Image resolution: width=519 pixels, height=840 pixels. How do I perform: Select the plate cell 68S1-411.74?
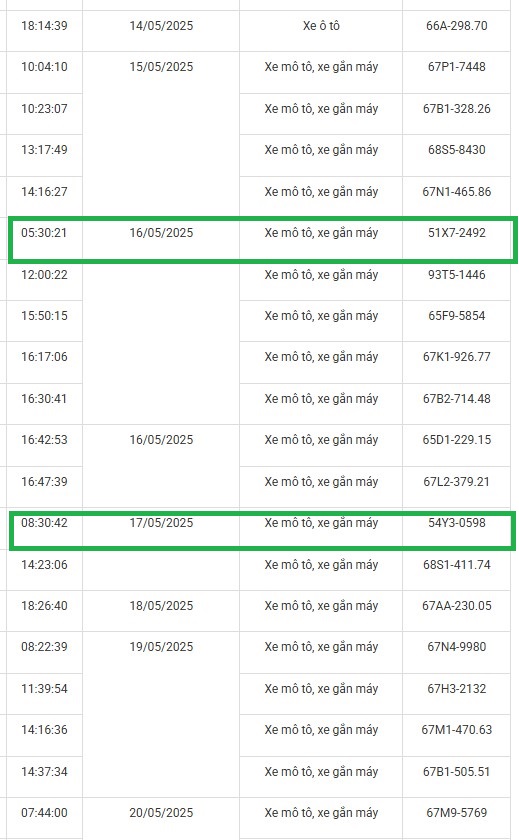click(x=456, y=570)
